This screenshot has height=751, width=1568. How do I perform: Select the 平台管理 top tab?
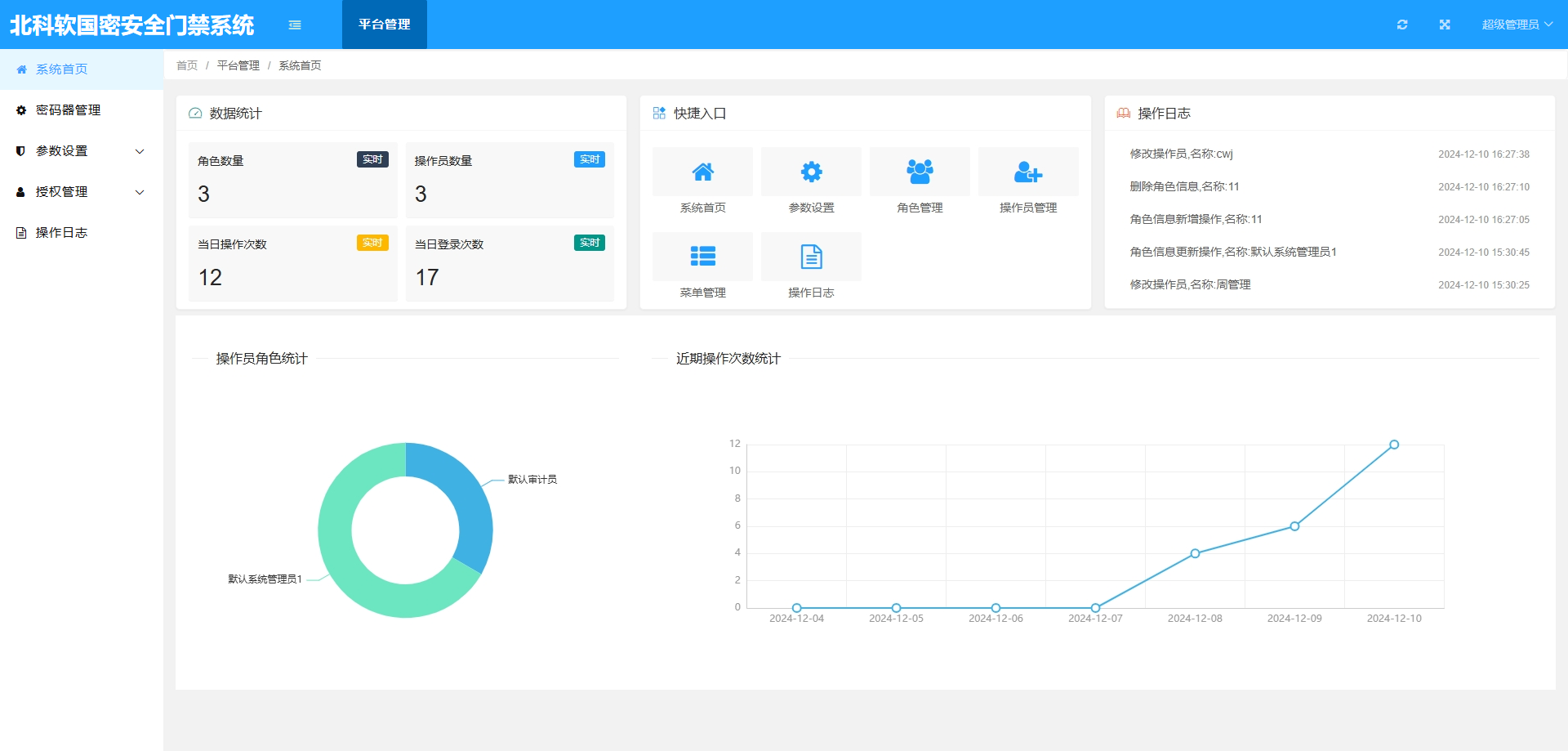click(384, 25)
